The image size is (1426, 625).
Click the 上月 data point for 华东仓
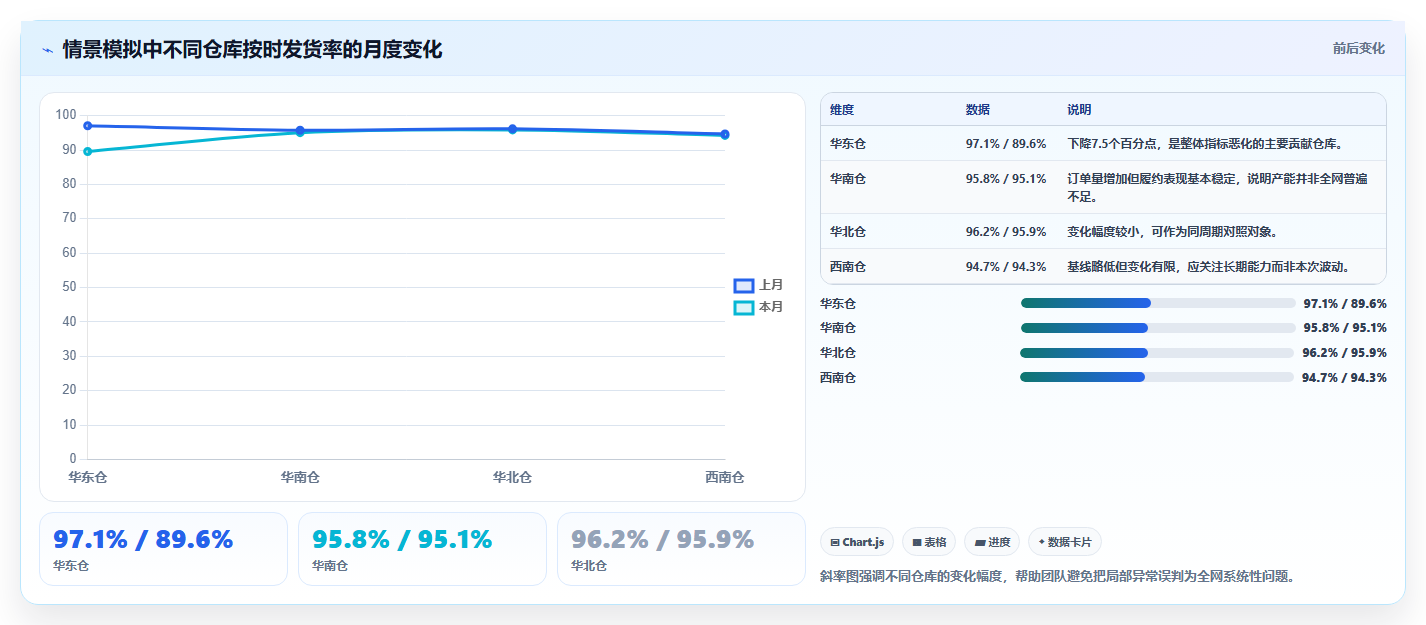coord(88,126)
